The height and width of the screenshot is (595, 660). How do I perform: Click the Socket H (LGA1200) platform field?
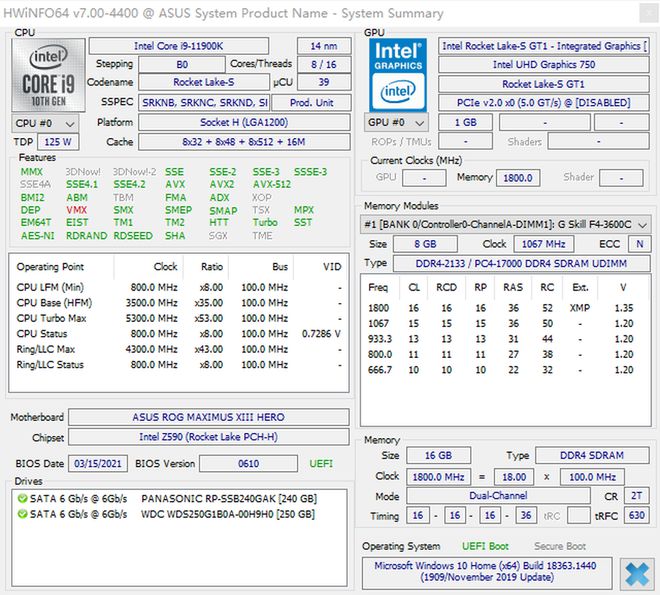(x=244, y=122)
